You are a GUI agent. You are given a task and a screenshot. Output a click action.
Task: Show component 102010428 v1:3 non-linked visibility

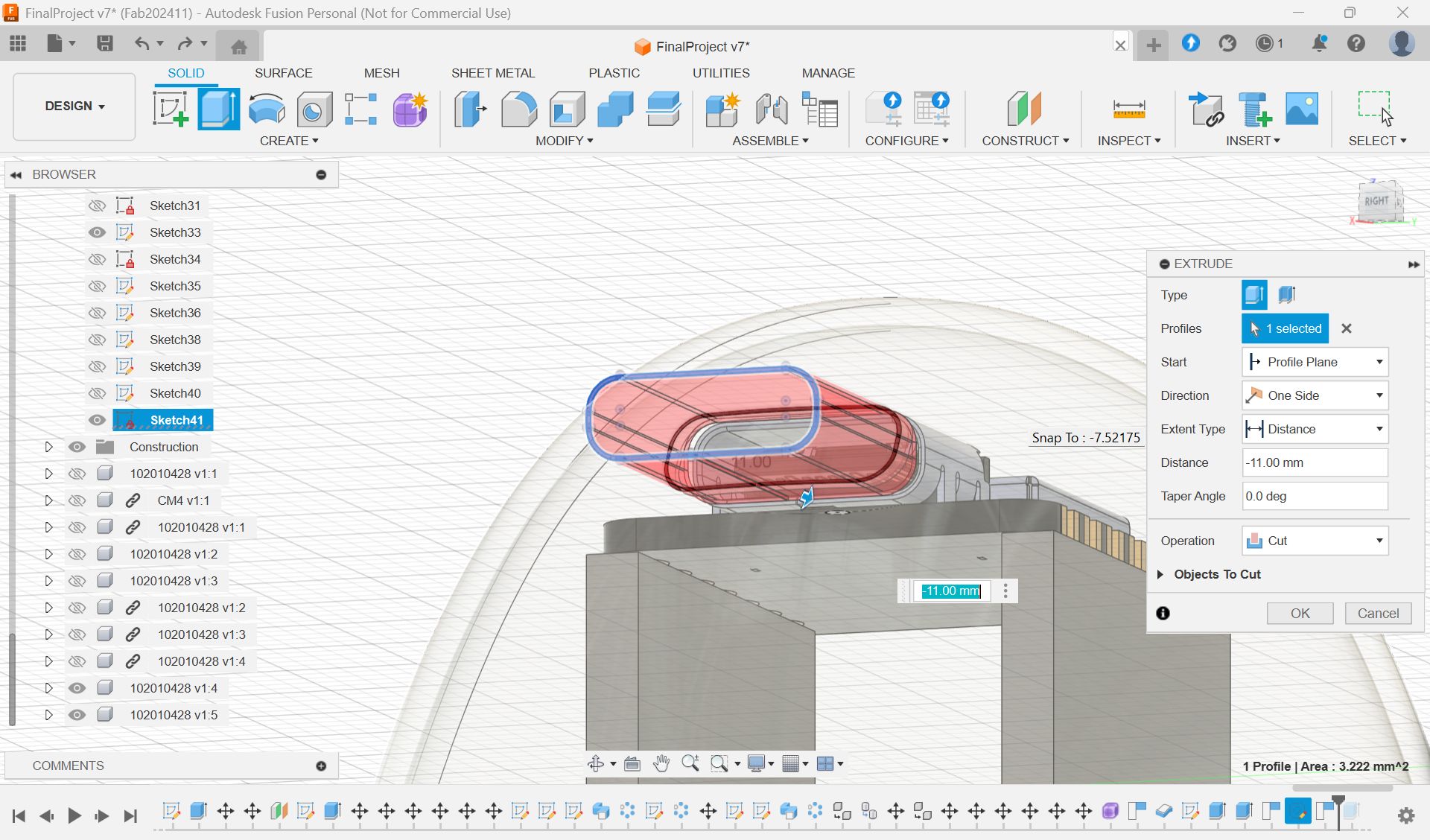click(77, 581)
